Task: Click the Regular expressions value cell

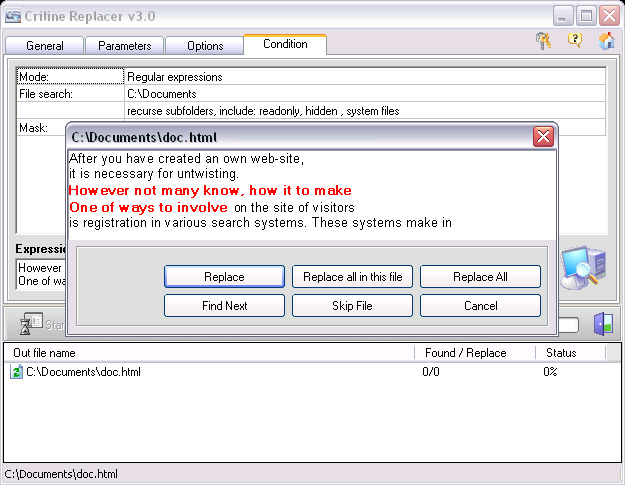Action: (x=365, y=77)
